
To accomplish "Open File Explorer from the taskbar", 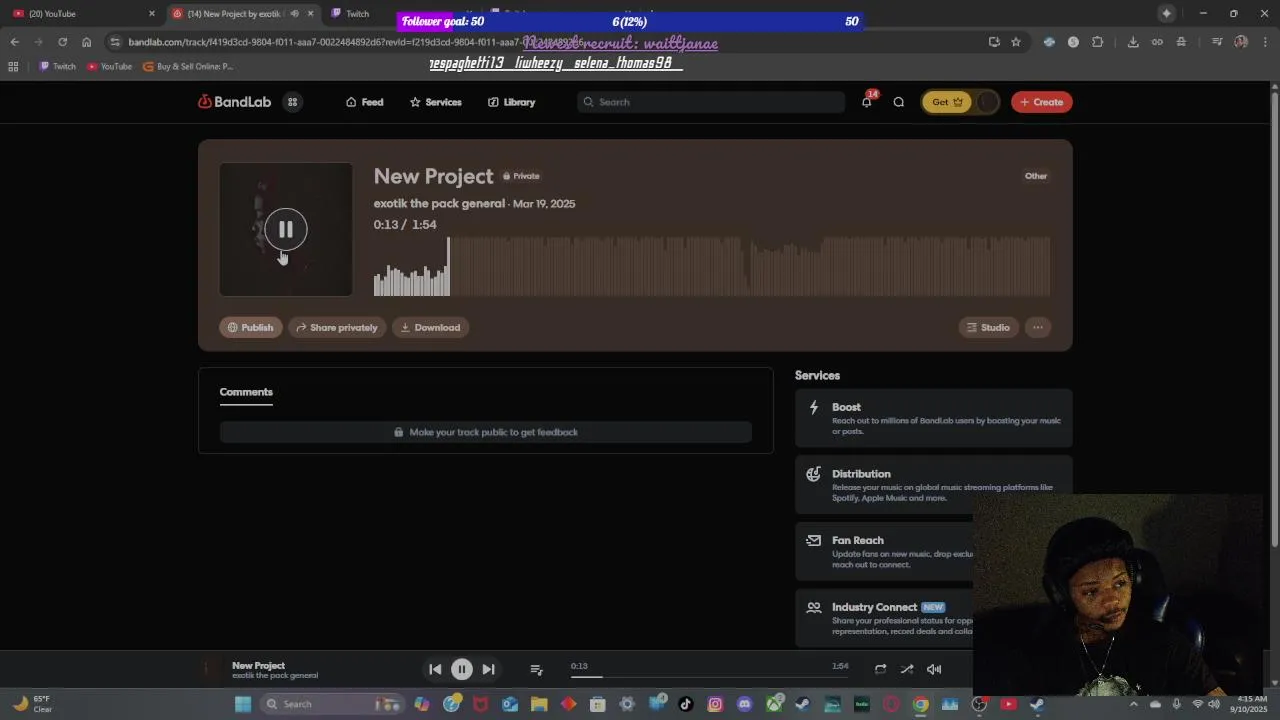I will coord(539,704).
